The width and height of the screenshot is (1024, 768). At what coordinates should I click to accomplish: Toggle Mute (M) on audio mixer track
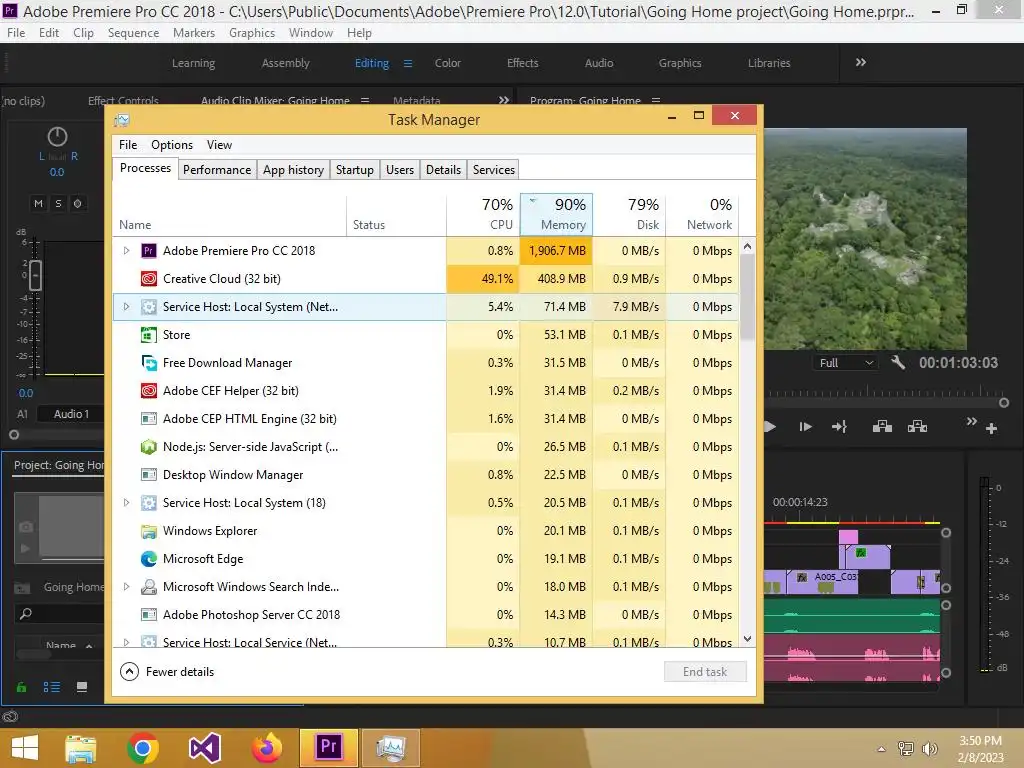coord(39,204)
